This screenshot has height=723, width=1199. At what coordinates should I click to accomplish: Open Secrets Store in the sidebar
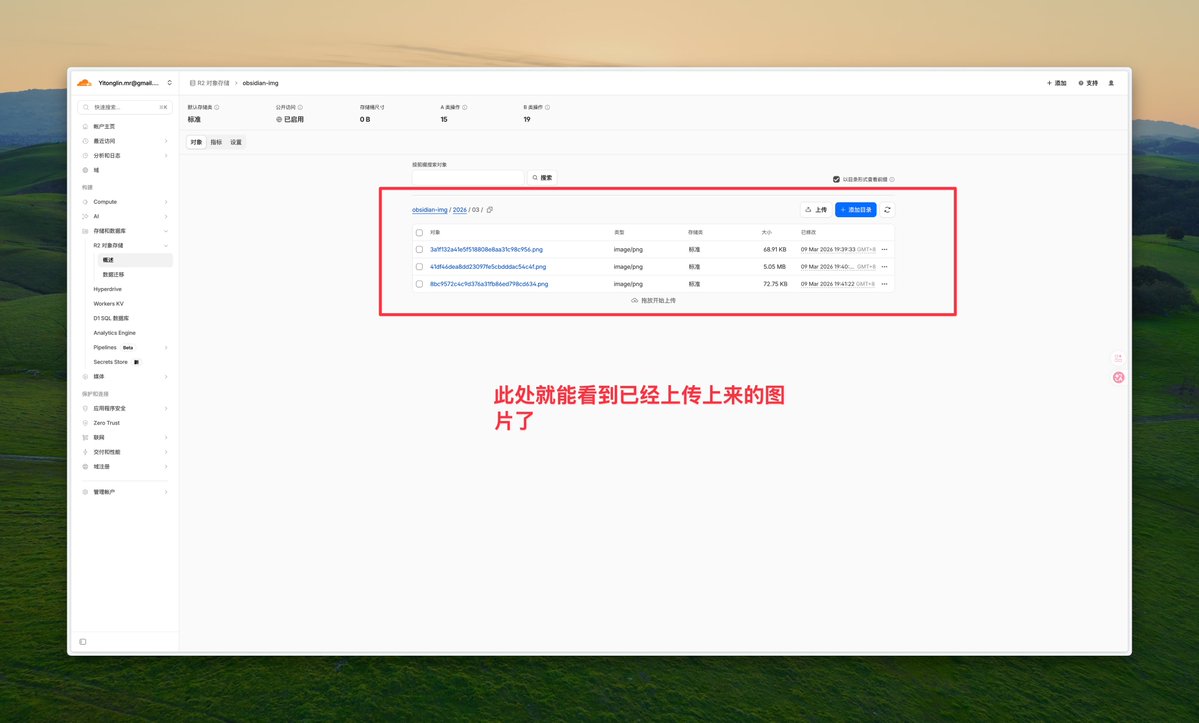click(111, 362)
